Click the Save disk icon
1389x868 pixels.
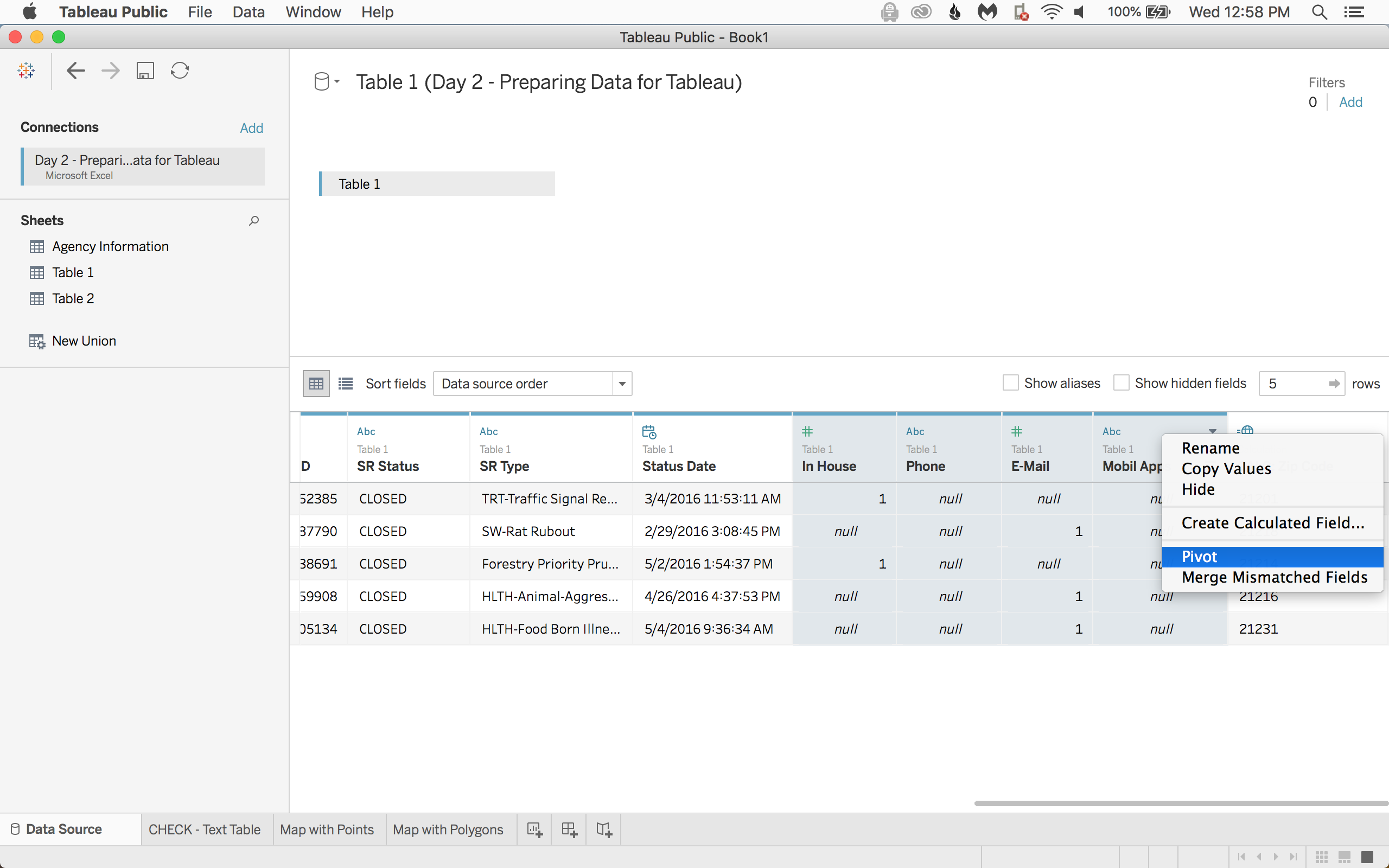tap(145, 71)
